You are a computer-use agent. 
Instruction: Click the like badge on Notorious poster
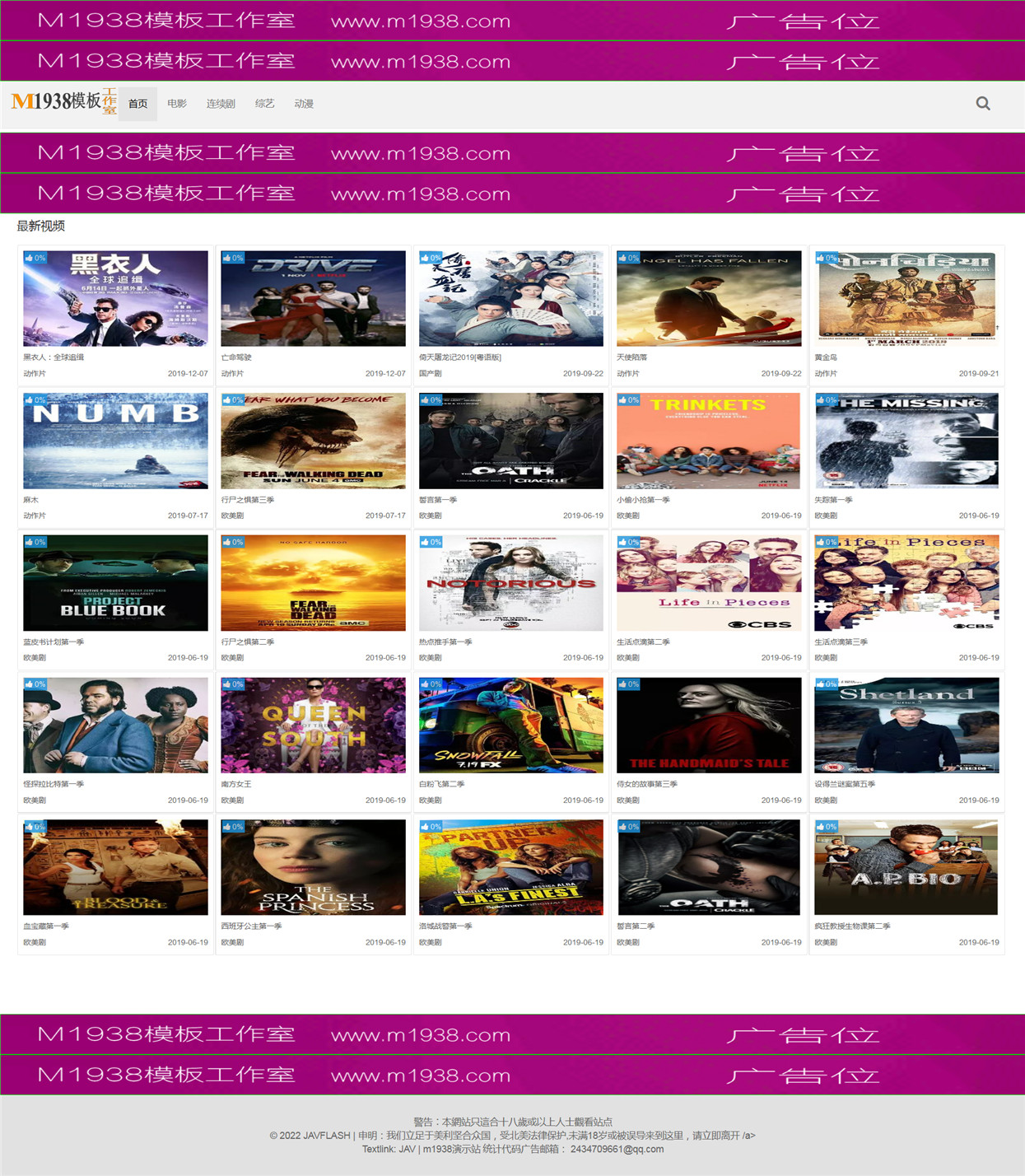[x=431, y=543]
